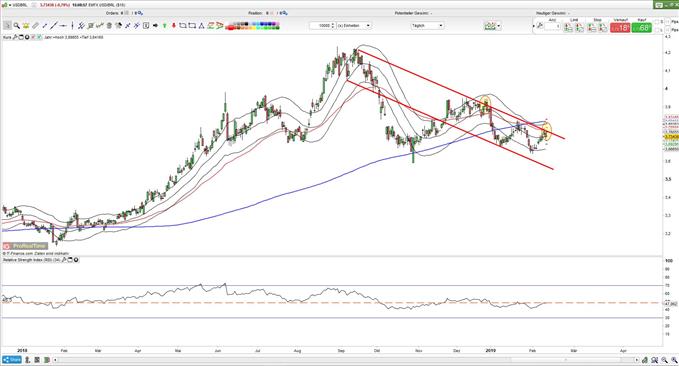Toggle the red checkbox beside Kurs

(33, 37)
